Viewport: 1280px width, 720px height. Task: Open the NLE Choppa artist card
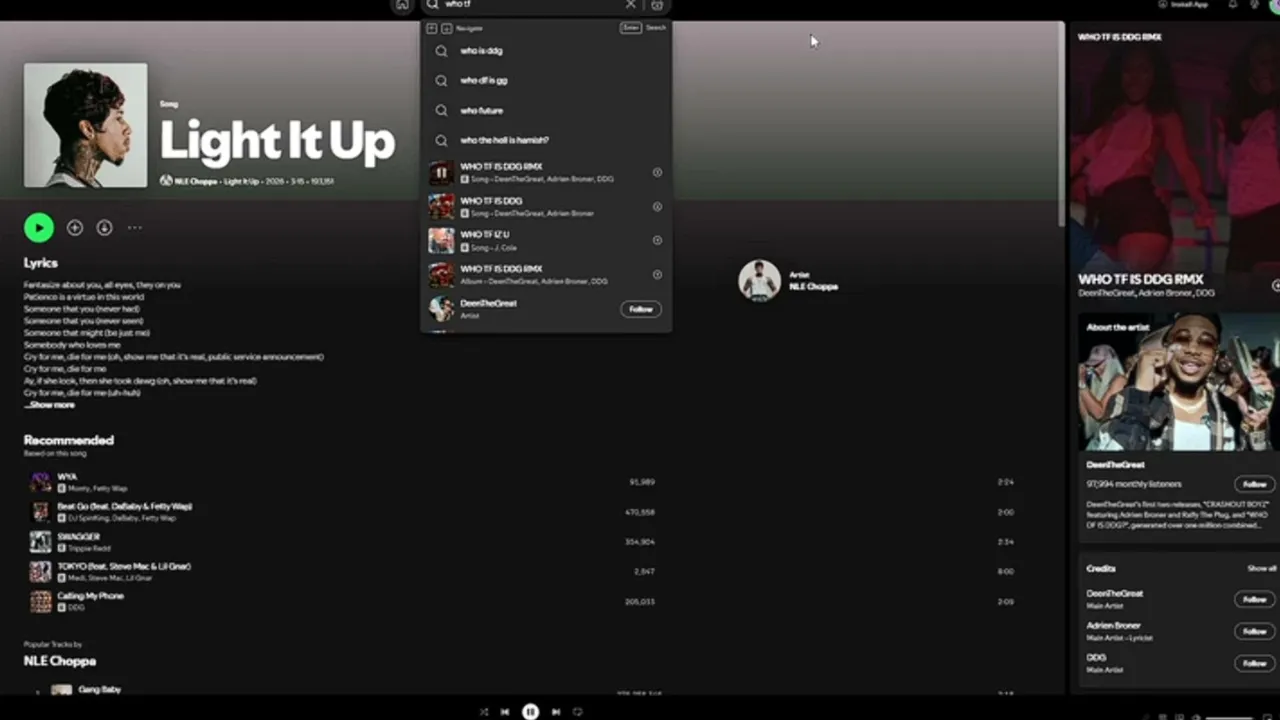coord(789,281)
